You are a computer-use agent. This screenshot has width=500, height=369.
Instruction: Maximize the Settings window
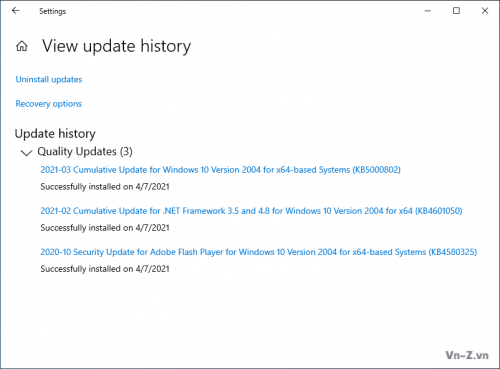[x=456, y=11]
